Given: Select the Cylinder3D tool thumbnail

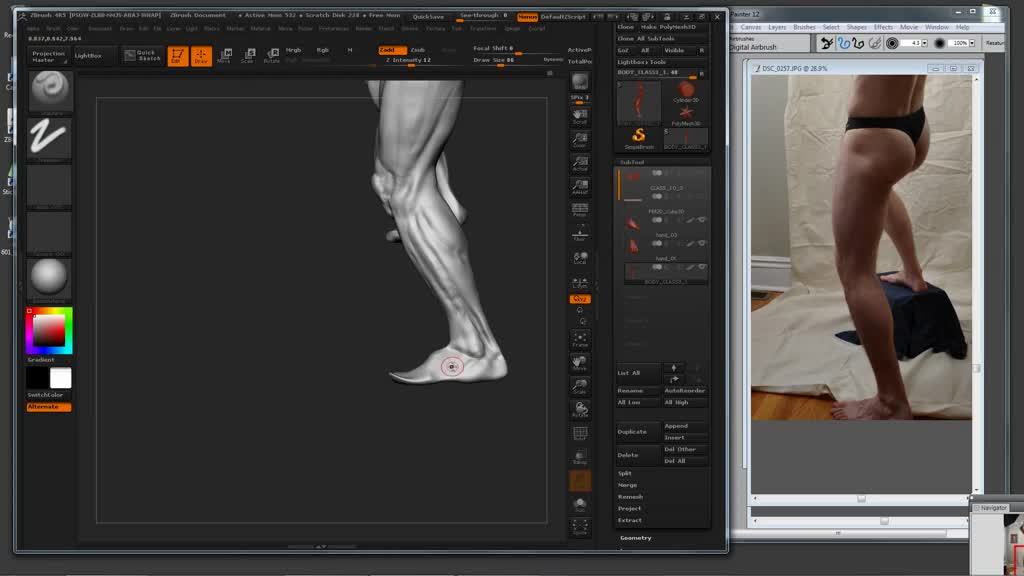Looking at the screenshot, I should 686,92.
